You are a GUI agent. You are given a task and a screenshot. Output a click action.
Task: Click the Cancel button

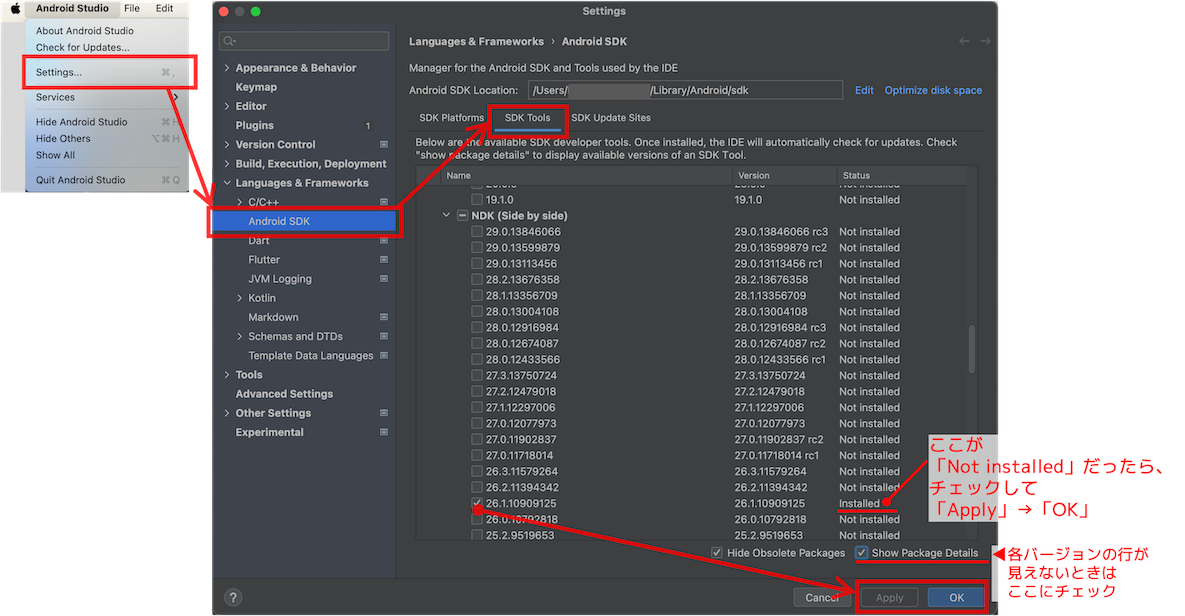[x=822, y=597]
